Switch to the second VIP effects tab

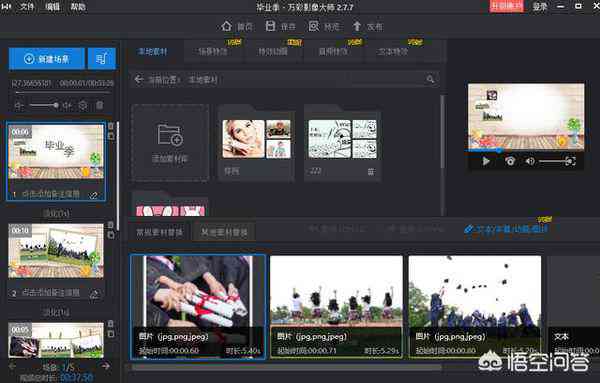(213, 52)
